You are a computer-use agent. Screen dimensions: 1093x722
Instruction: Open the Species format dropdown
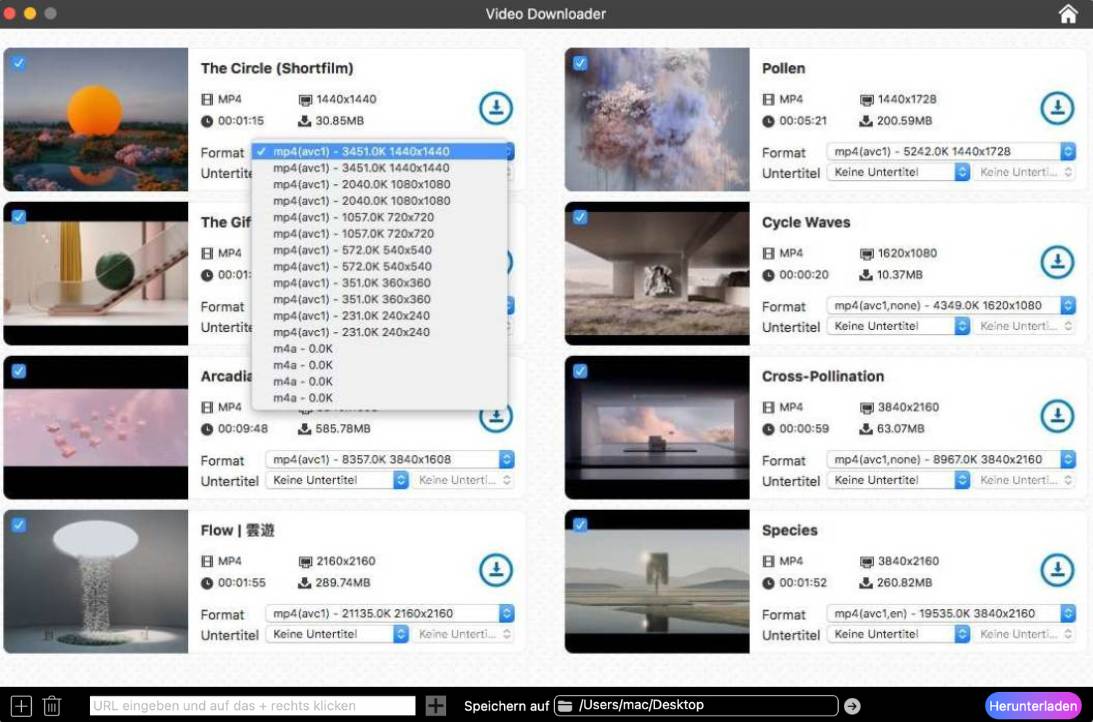point(950,614)
